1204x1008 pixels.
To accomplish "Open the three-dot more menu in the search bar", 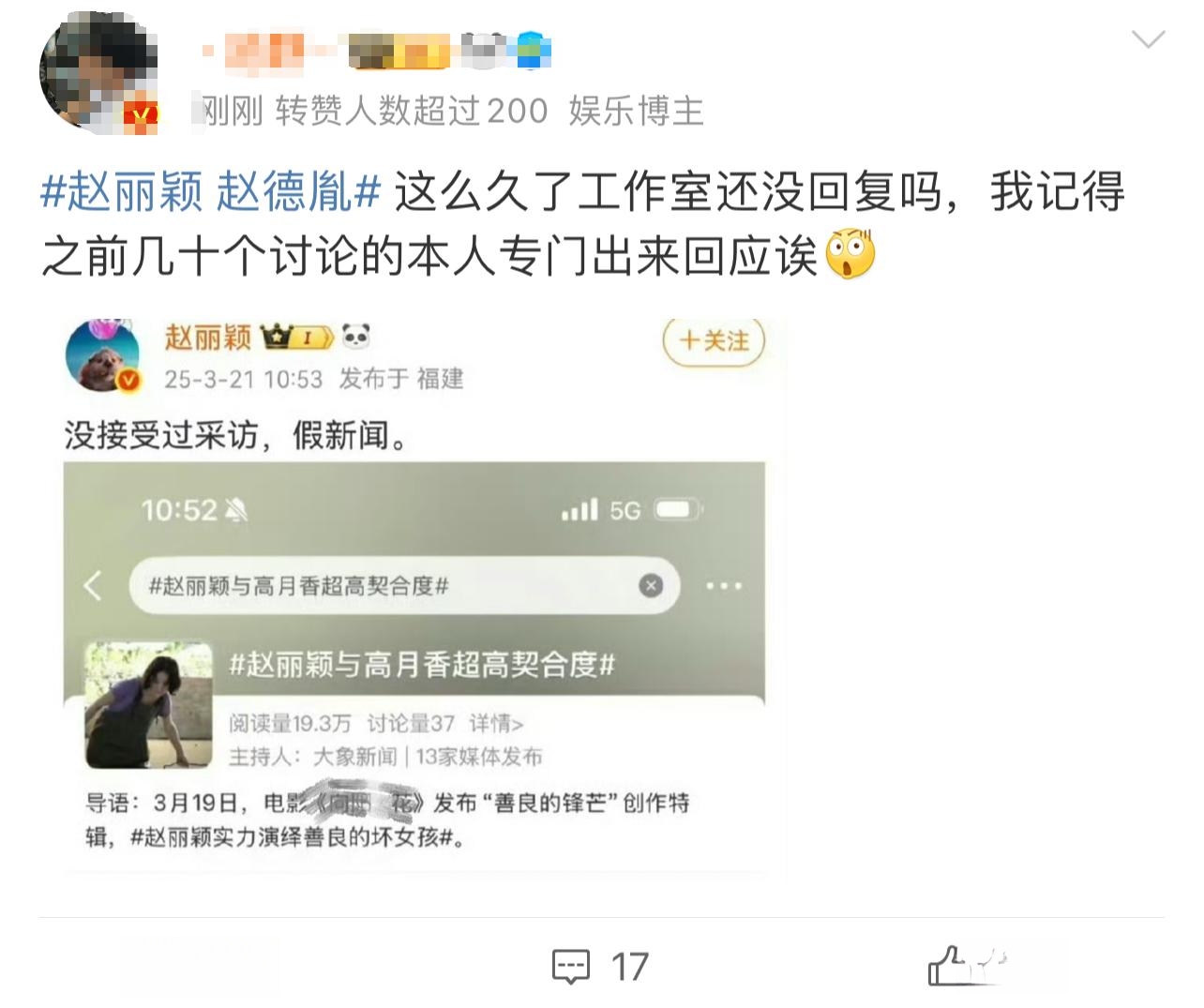I will click(x=724, y=586).
